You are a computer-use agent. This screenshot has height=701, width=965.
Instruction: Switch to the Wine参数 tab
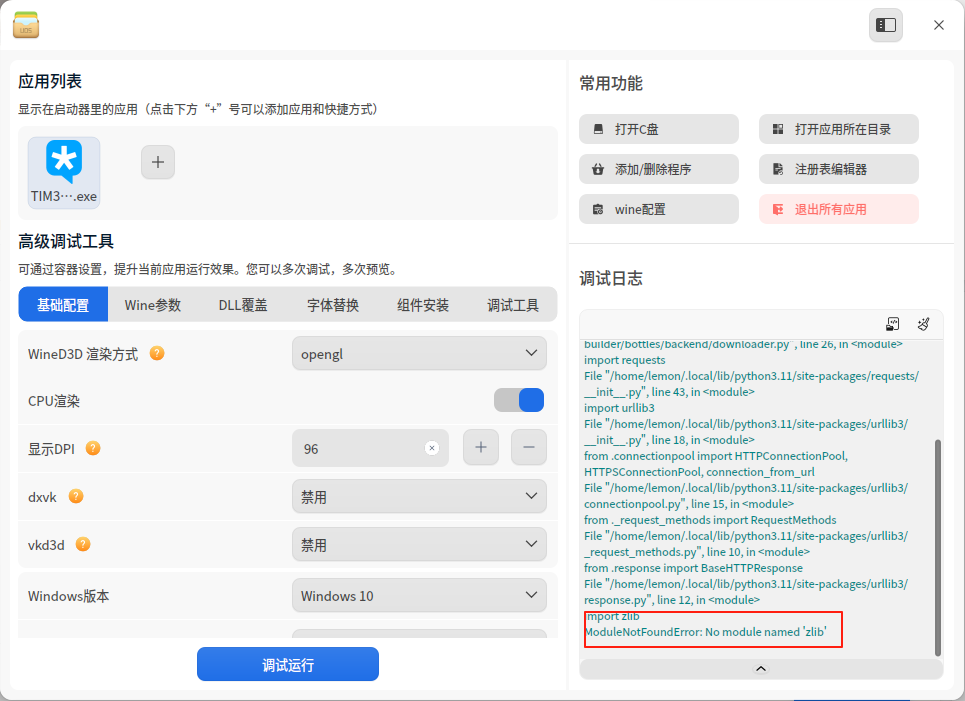[153, 304]
